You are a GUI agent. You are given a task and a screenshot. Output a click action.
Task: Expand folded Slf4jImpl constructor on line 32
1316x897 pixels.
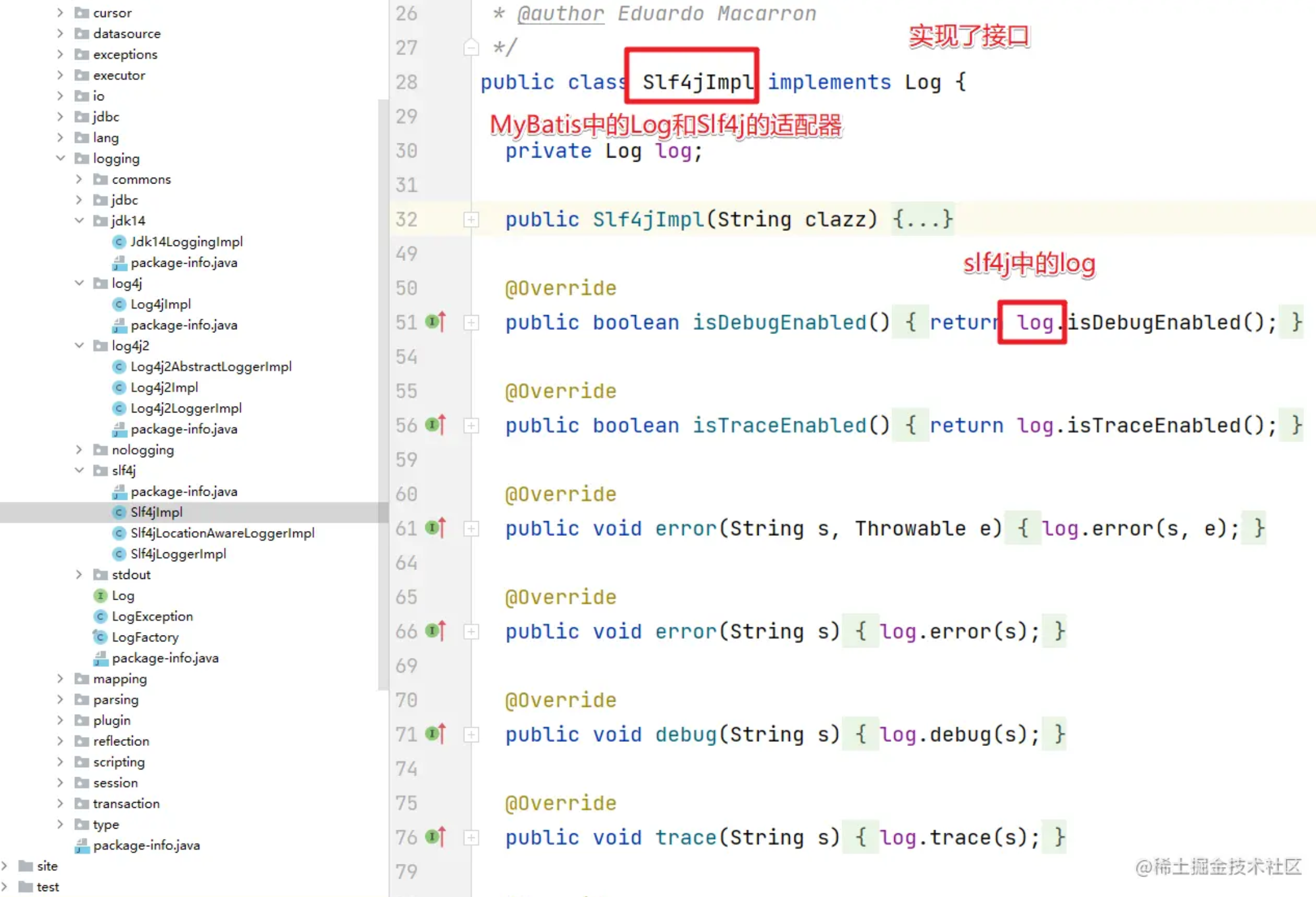(x=471, y=220)
